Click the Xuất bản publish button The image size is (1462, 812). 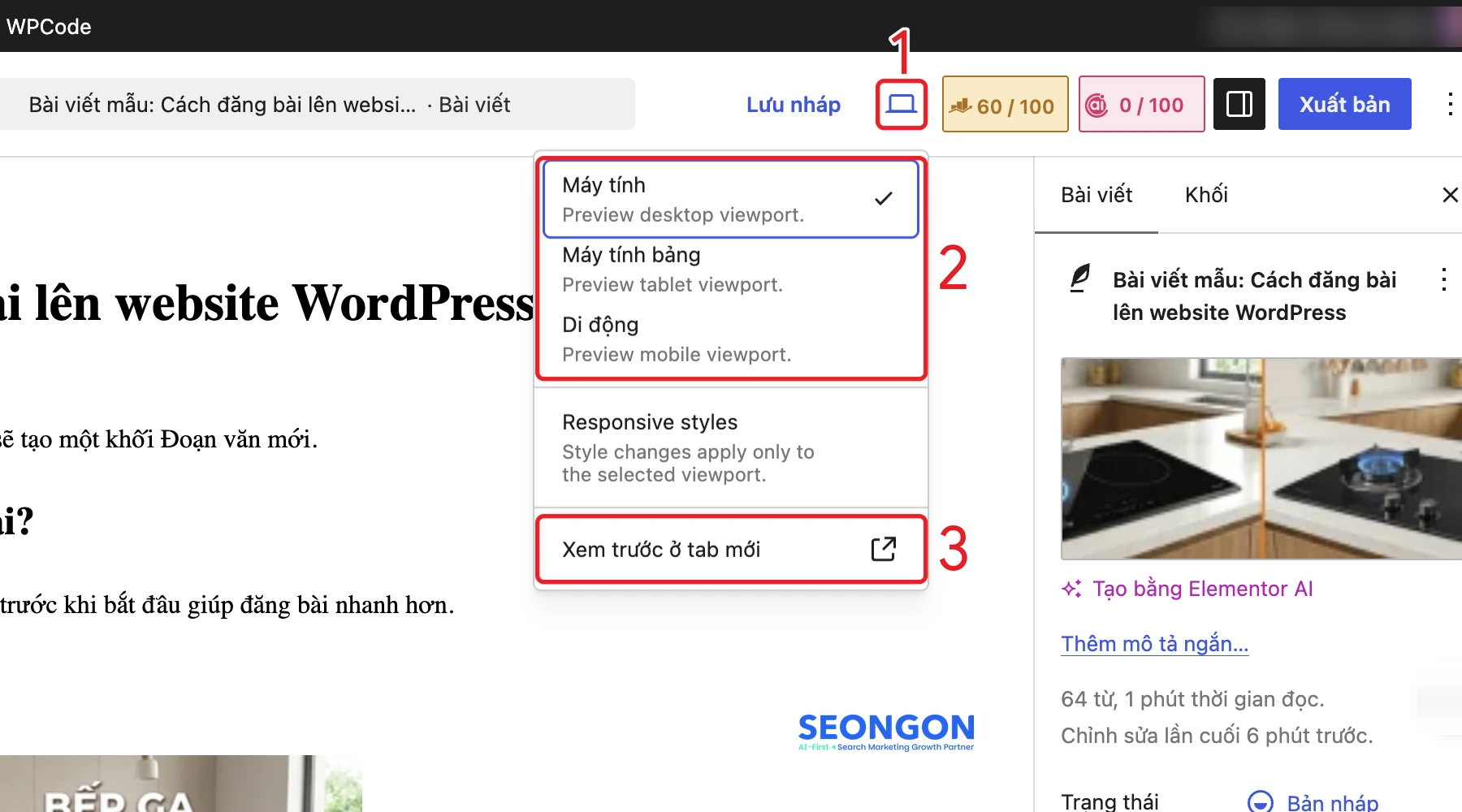(1344, 104)
